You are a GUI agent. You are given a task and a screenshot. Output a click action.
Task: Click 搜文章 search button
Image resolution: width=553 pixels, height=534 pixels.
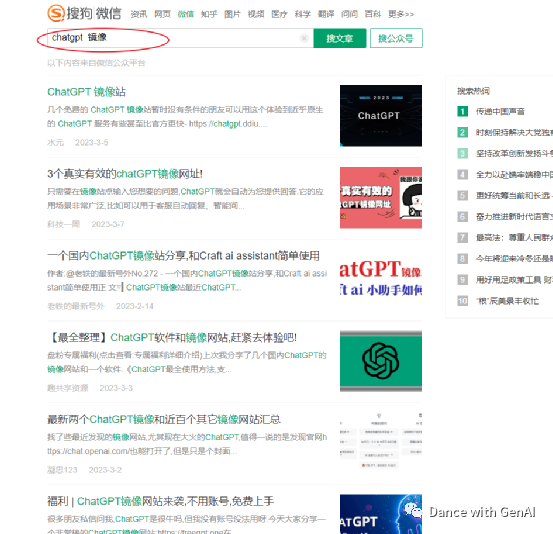[340, 38]
